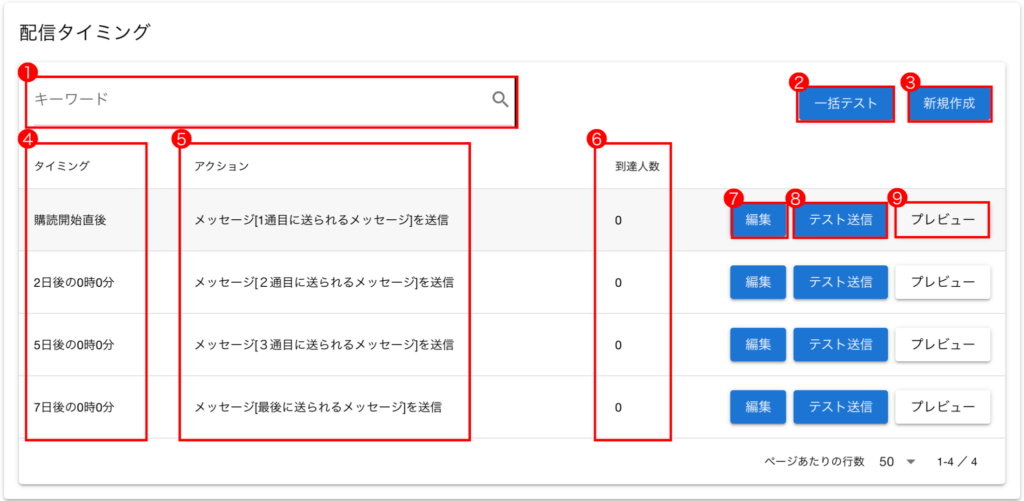This screenshot has height=501, width=1024.
Task: Click the search magnifier icon
Action: (x=500, y=99)
